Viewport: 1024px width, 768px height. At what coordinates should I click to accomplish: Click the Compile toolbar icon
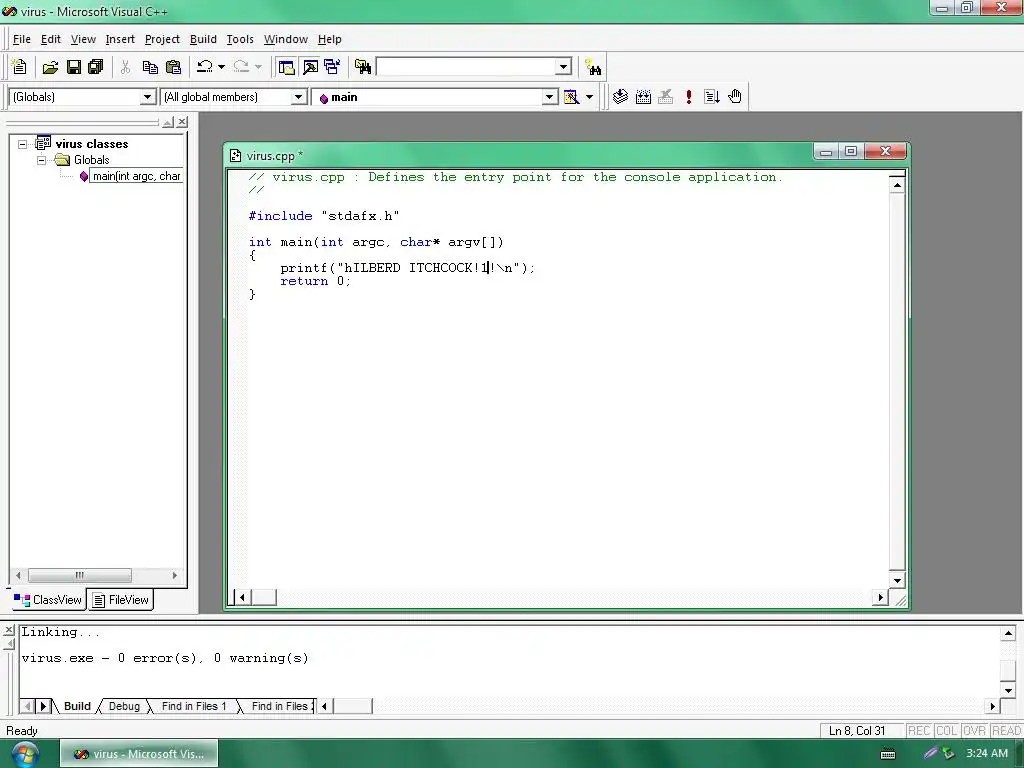tap(620, 97)
